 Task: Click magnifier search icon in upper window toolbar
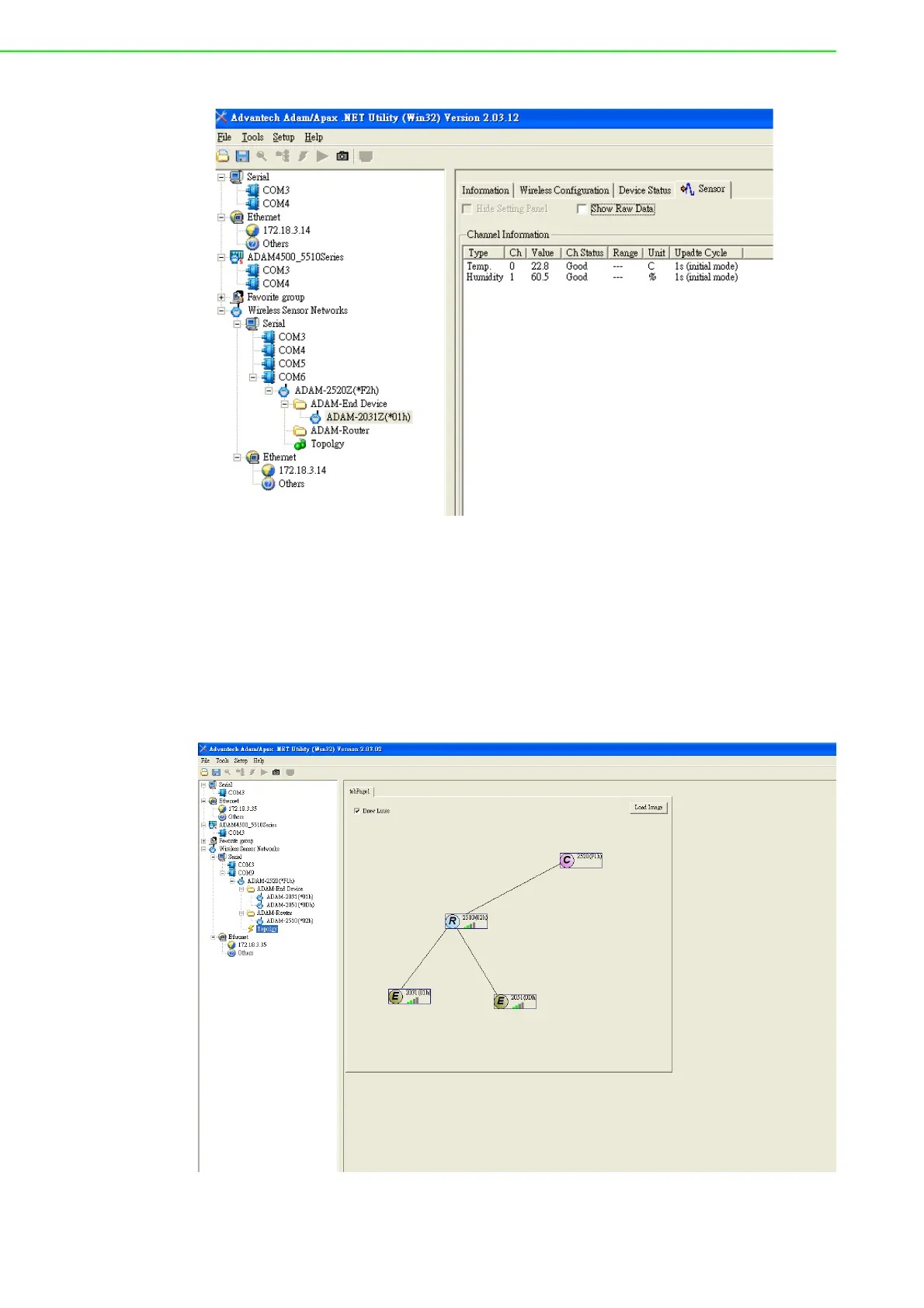pos(262,156)
